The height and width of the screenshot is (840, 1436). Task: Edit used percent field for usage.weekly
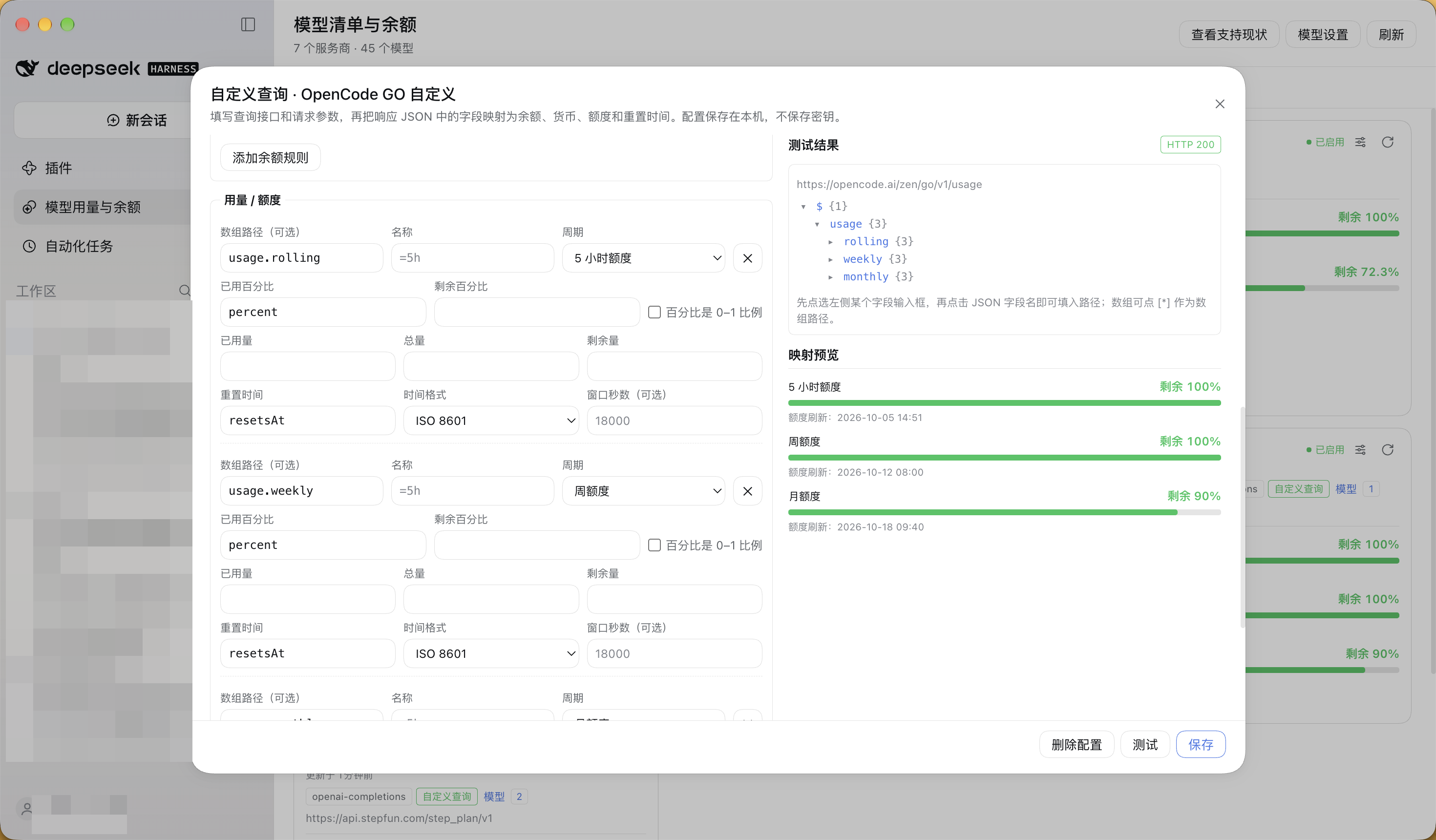click(x=323, y=546)
